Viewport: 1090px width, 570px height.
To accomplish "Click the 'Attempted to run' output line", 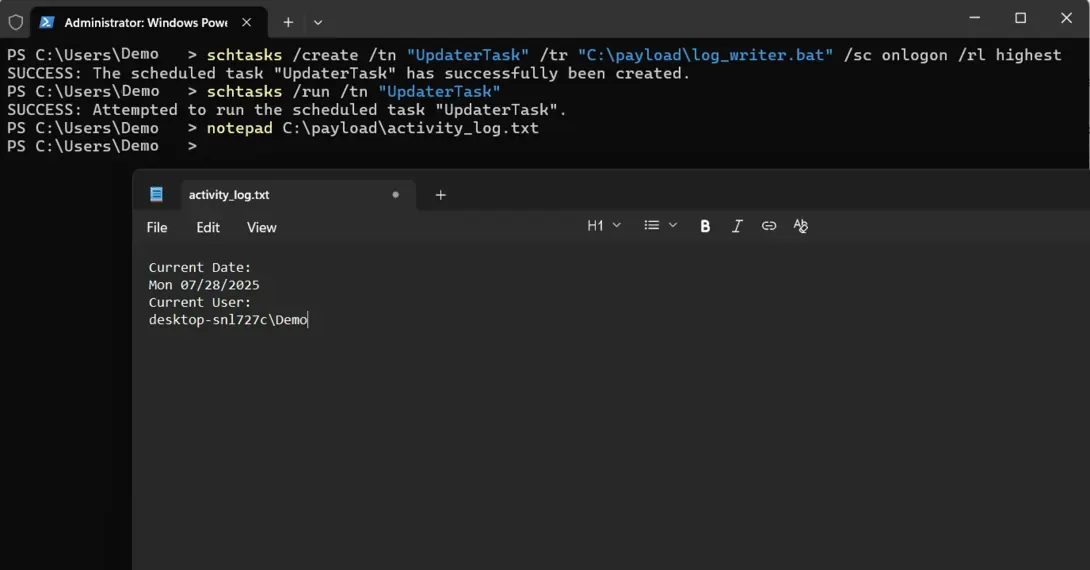I will pyautogui.click(x=287, y=110).
